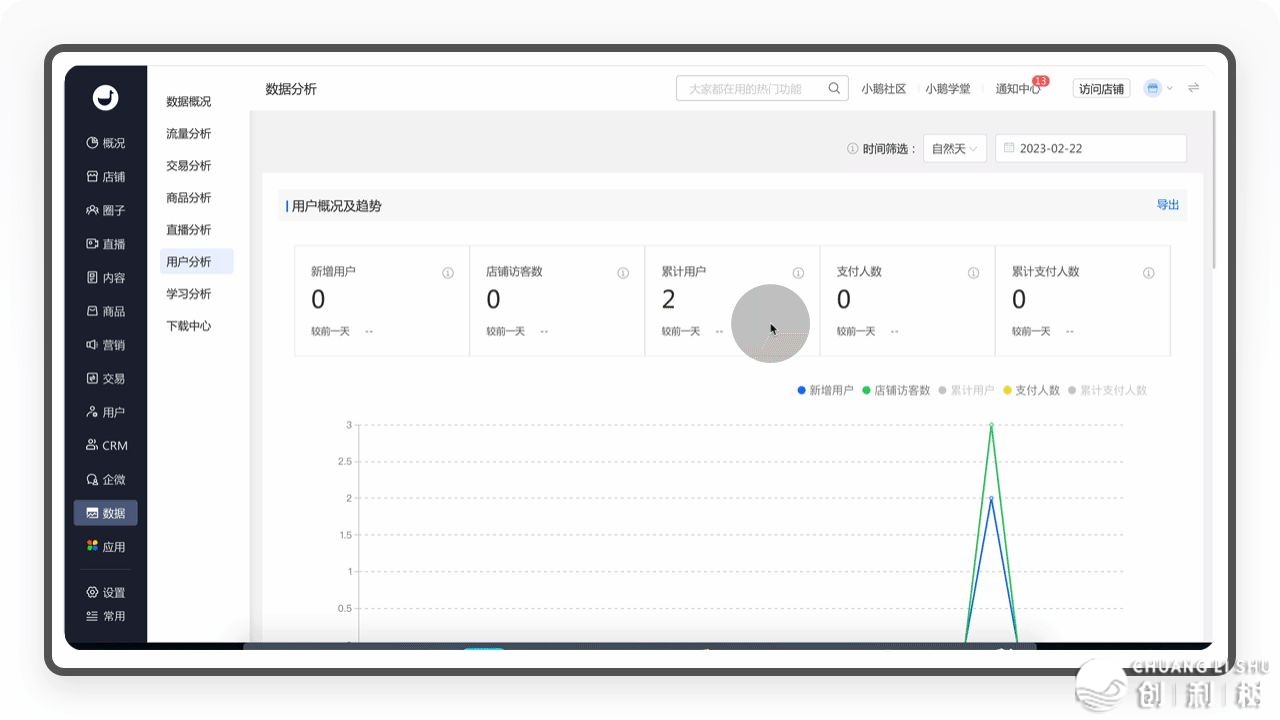This screenshot has width=1280, height=720.
Task: Click info icon beside 新增用户
Action: (448, 273)
